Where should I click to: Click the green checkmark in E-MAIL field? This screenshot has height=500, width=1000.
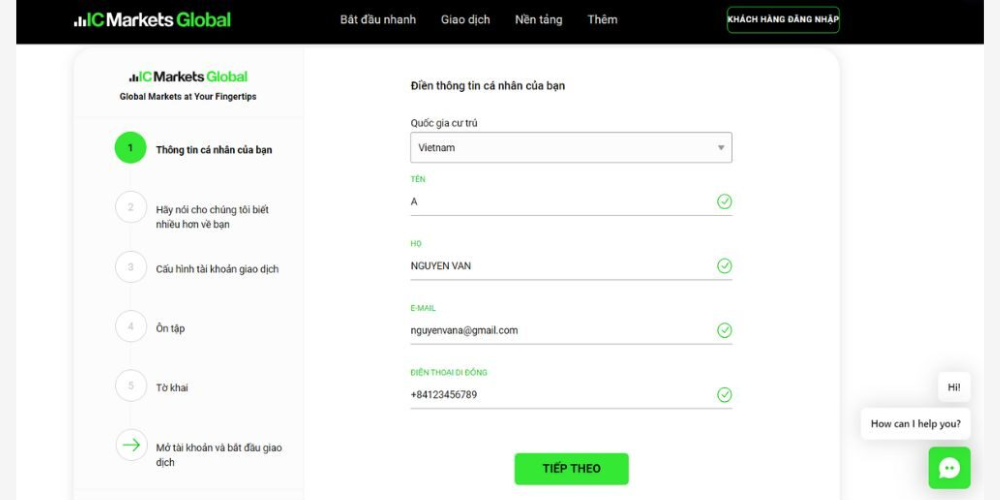pos(724,330)
